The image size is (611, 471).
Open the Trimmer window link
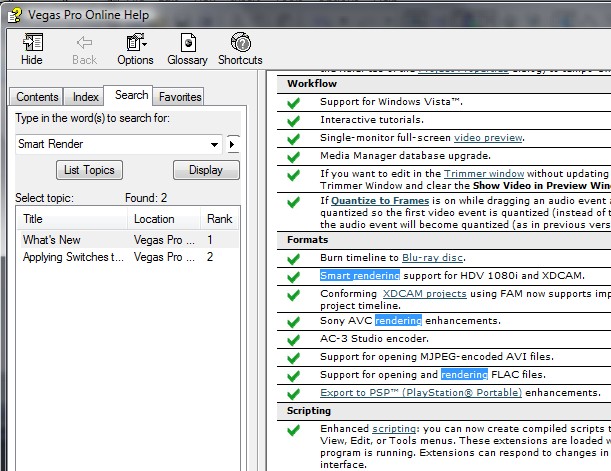484,174
